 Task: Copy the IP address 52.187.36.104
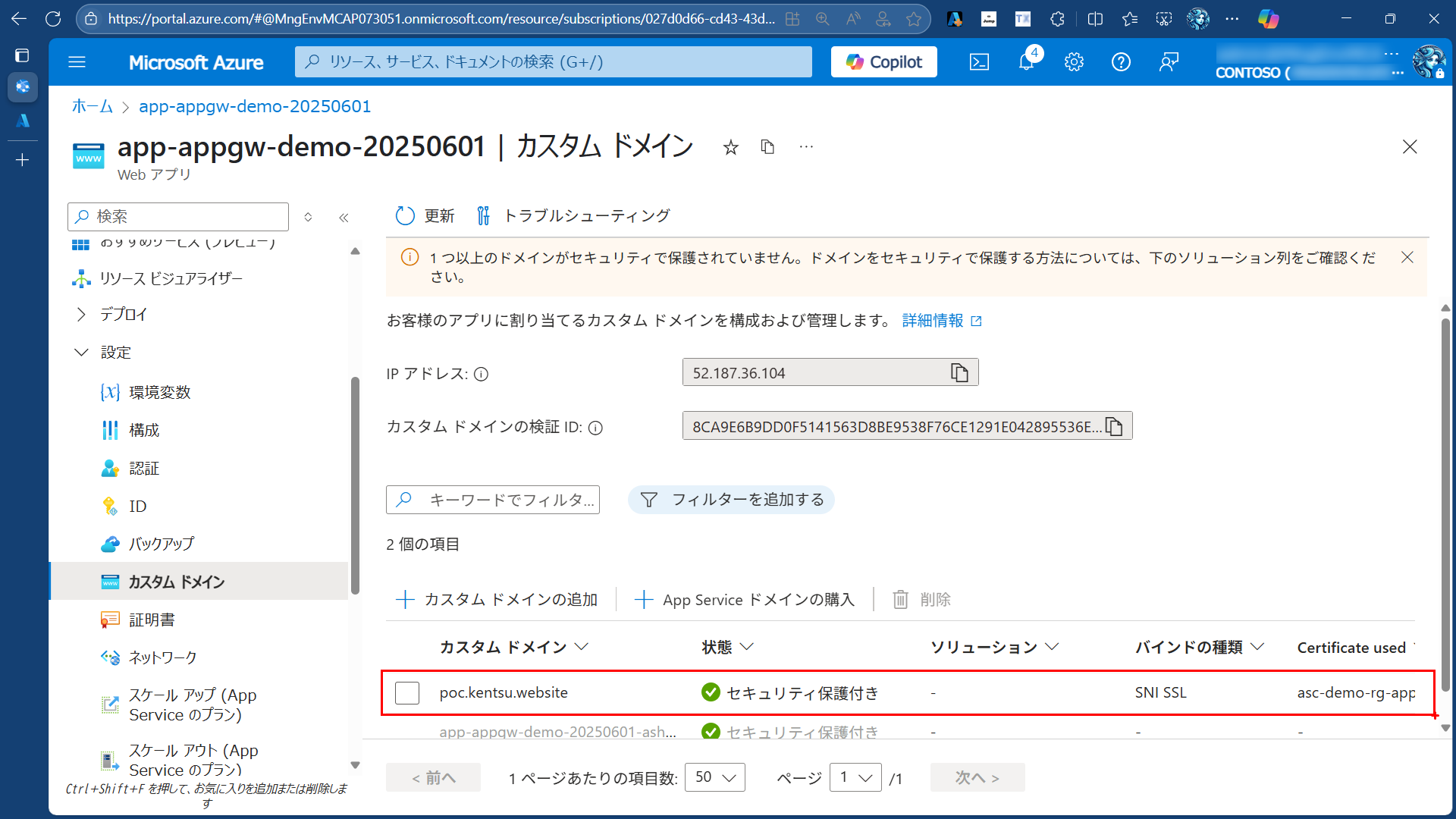(x=960, y=372)
